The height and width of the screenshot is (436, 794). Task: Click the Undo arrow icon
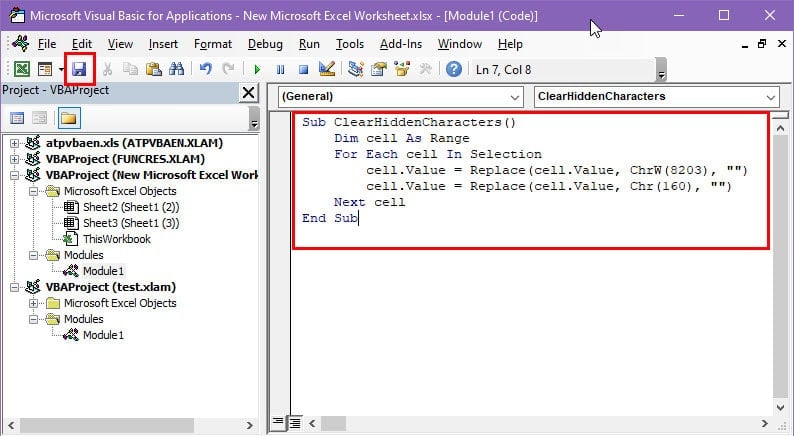click(205, 69)
